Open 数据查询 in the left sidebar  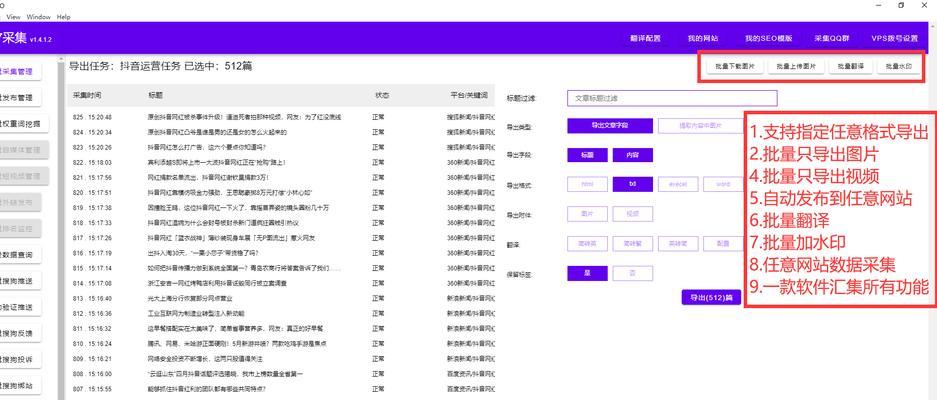20,255
